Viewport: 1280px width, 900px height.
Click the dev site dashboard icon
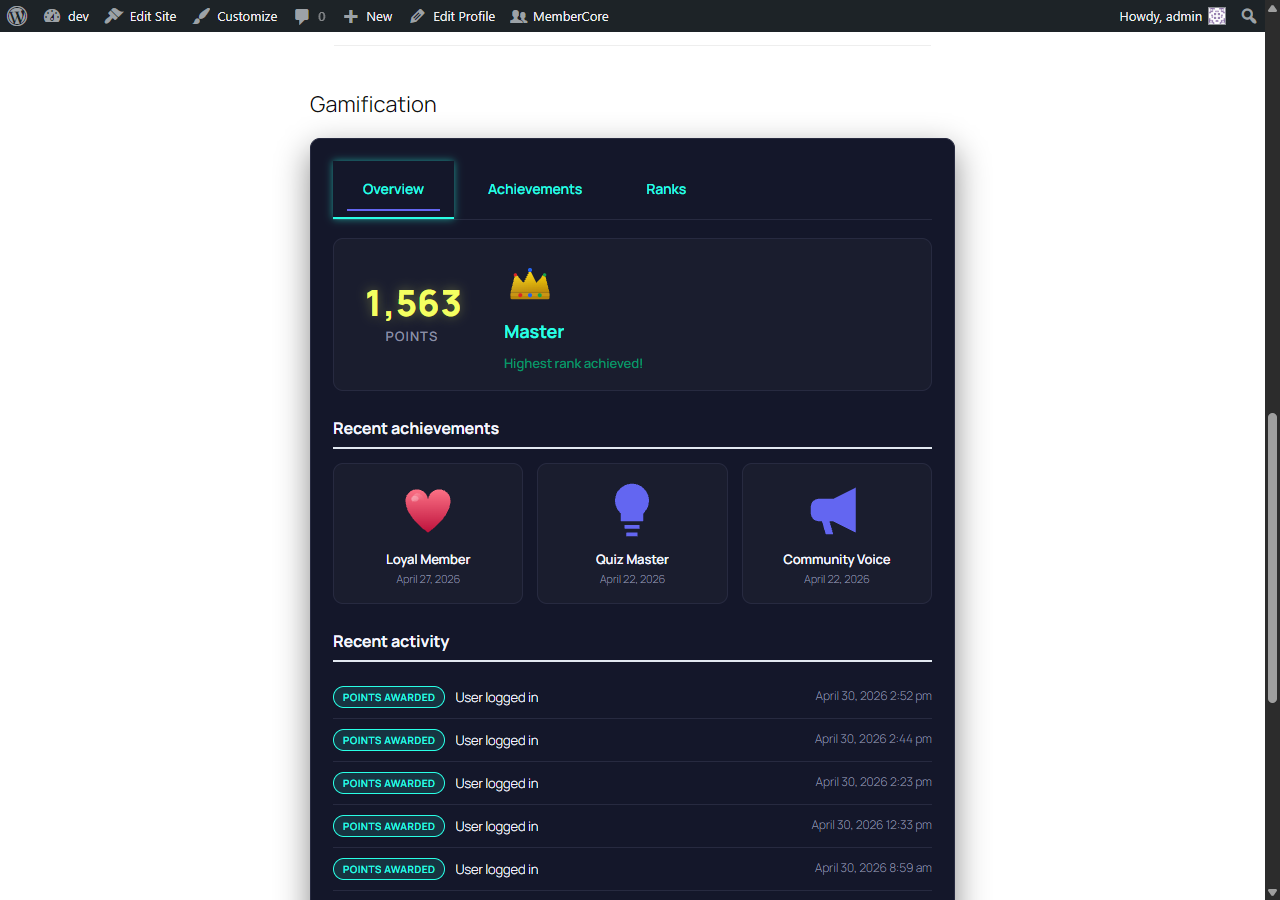52,16
